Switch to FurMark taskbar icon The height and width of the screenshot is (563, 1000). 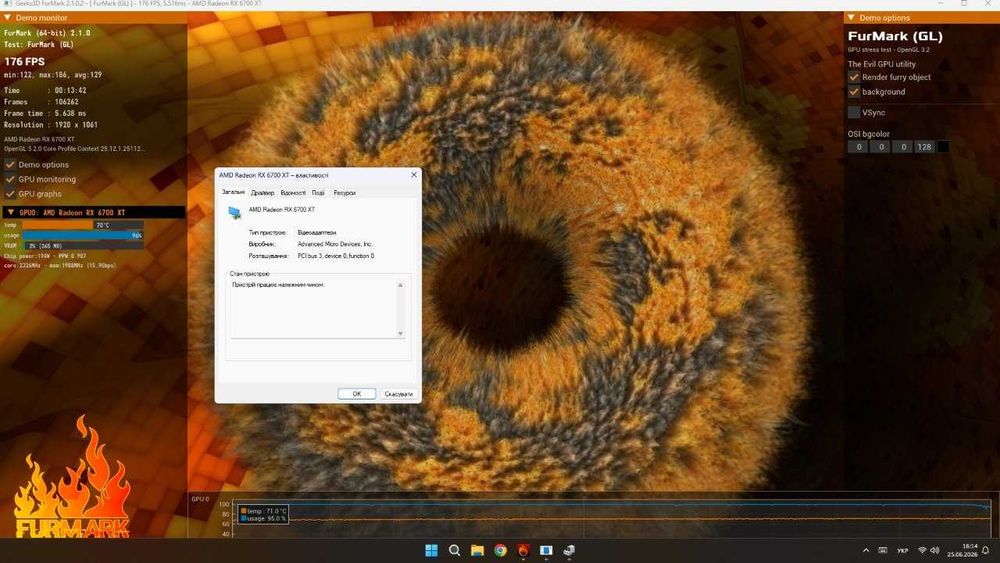523,550
